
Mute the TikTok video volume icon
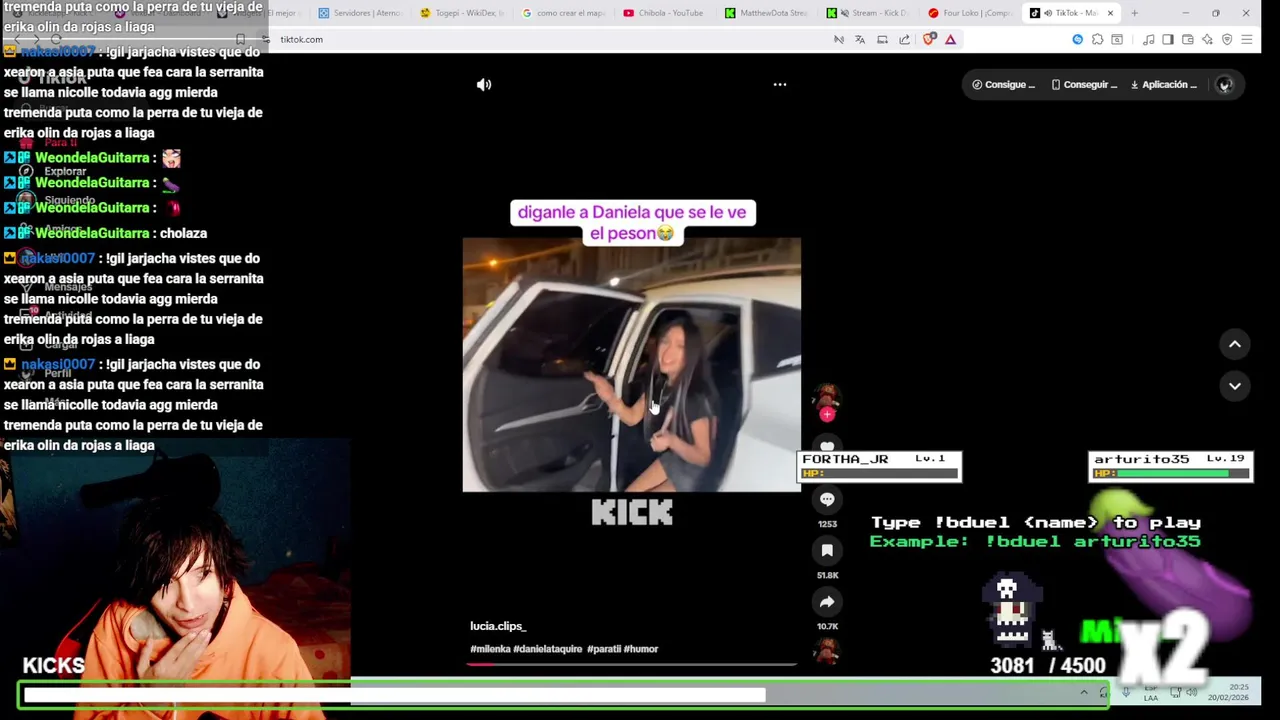pos(484,85)
